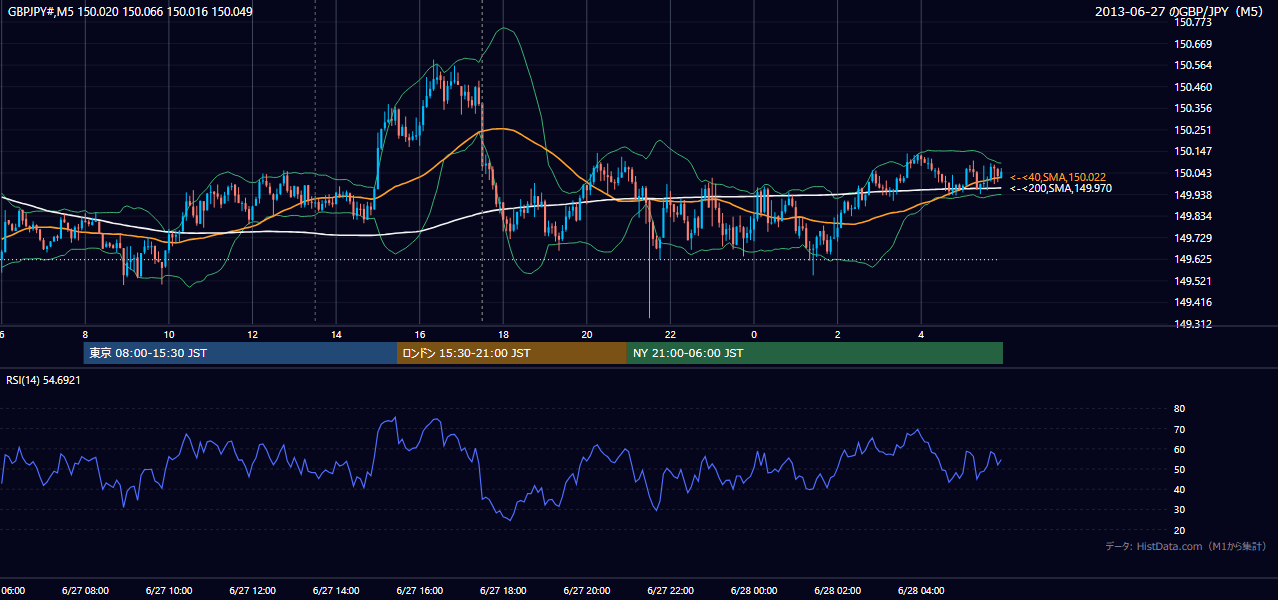Image resolution: width=1278 pixels, height=600 pixels.
Task: Click RSI scale value 30
Action: [x=1179, y=510]
